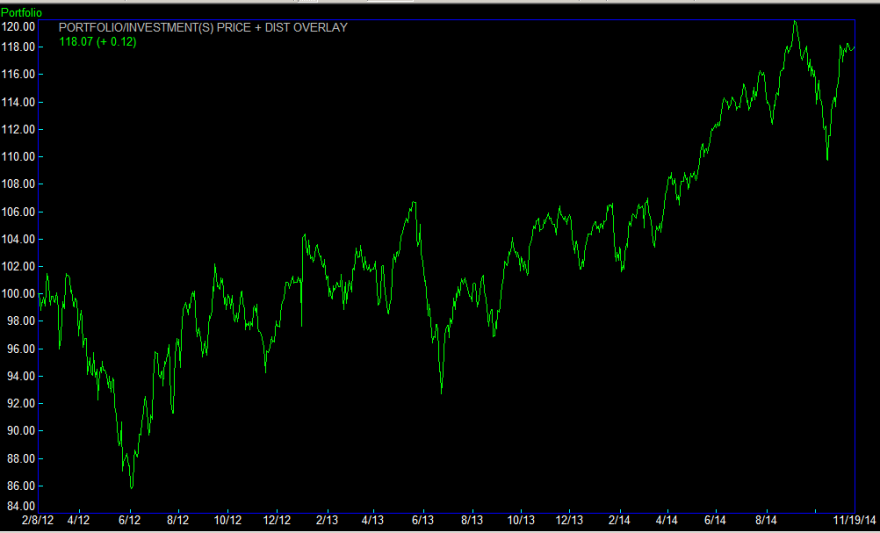Click the 8/13 date axis label
This screenshot has height=533, width=880.
click(473, 521)
